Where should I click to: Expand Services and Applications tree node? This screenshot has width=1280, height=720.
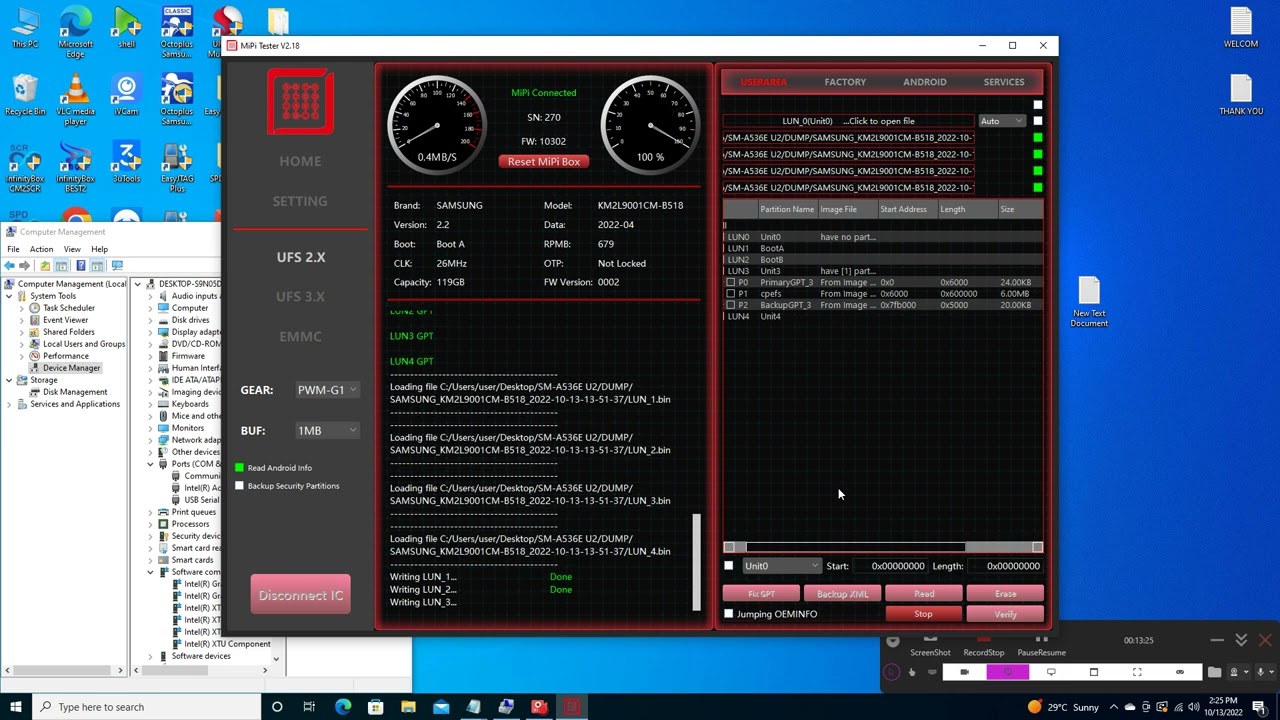(10, 404)
